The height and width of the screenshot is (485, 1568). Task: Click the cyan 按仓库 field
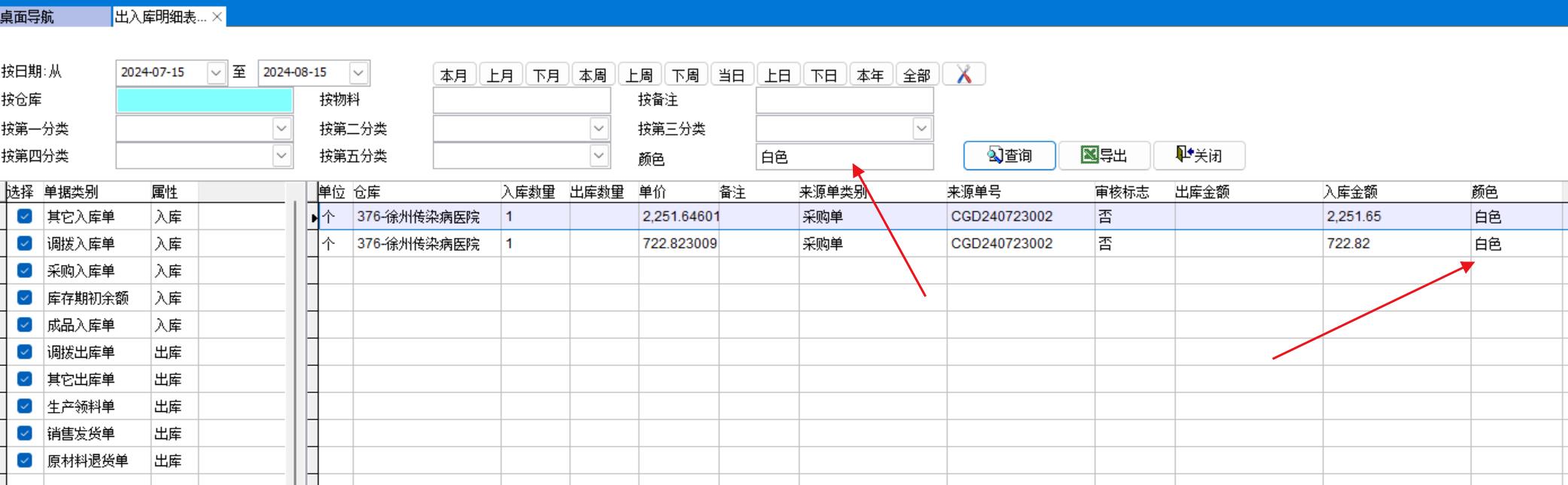[204, 100]
